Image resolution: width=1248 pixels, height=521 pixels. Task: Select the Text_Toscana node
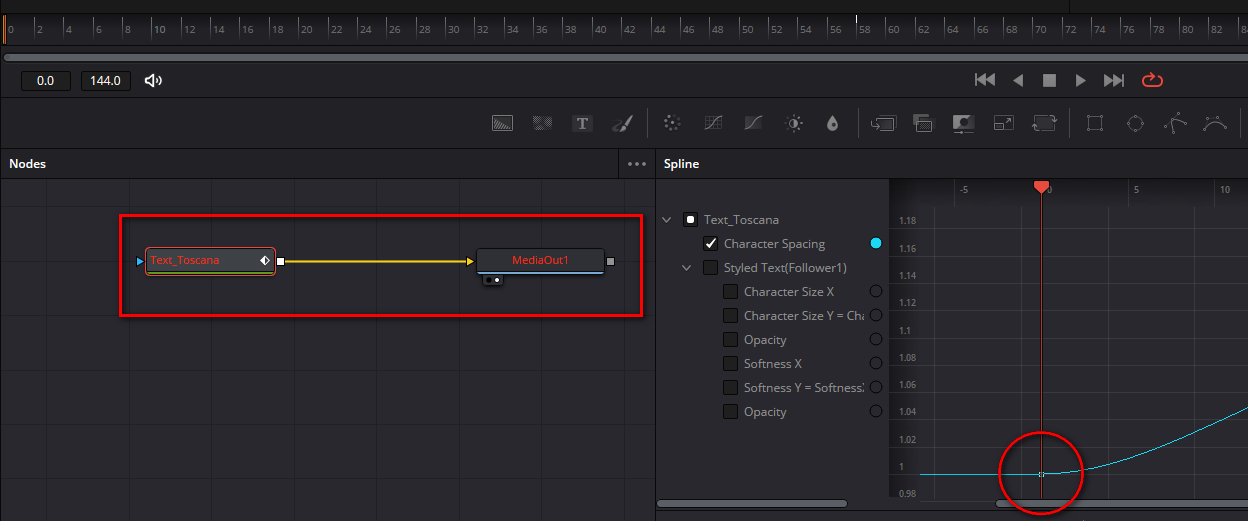[210, 261]
